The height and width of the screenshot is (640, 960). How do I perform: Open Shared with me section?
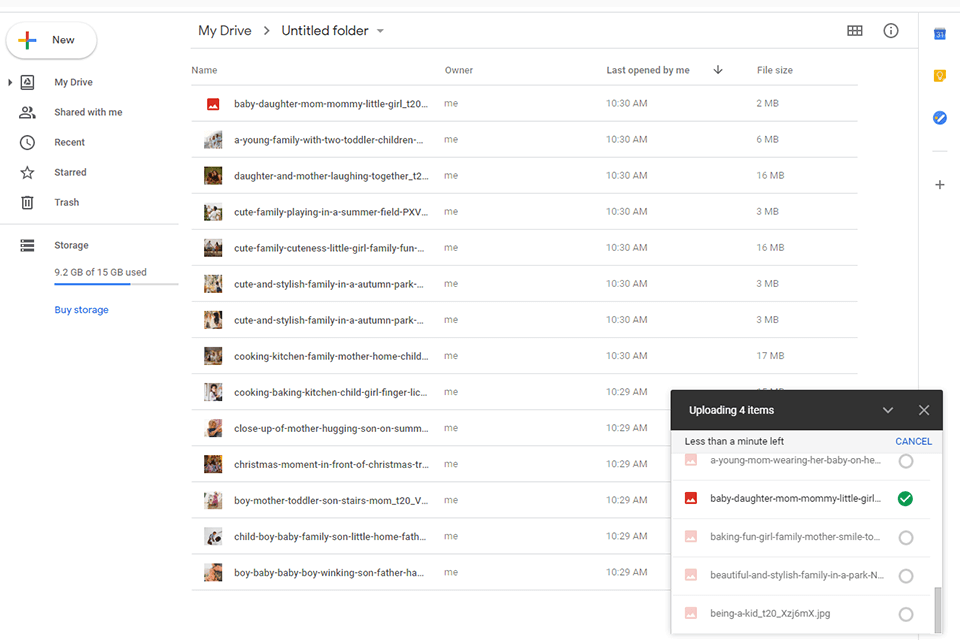click(88, 112)
